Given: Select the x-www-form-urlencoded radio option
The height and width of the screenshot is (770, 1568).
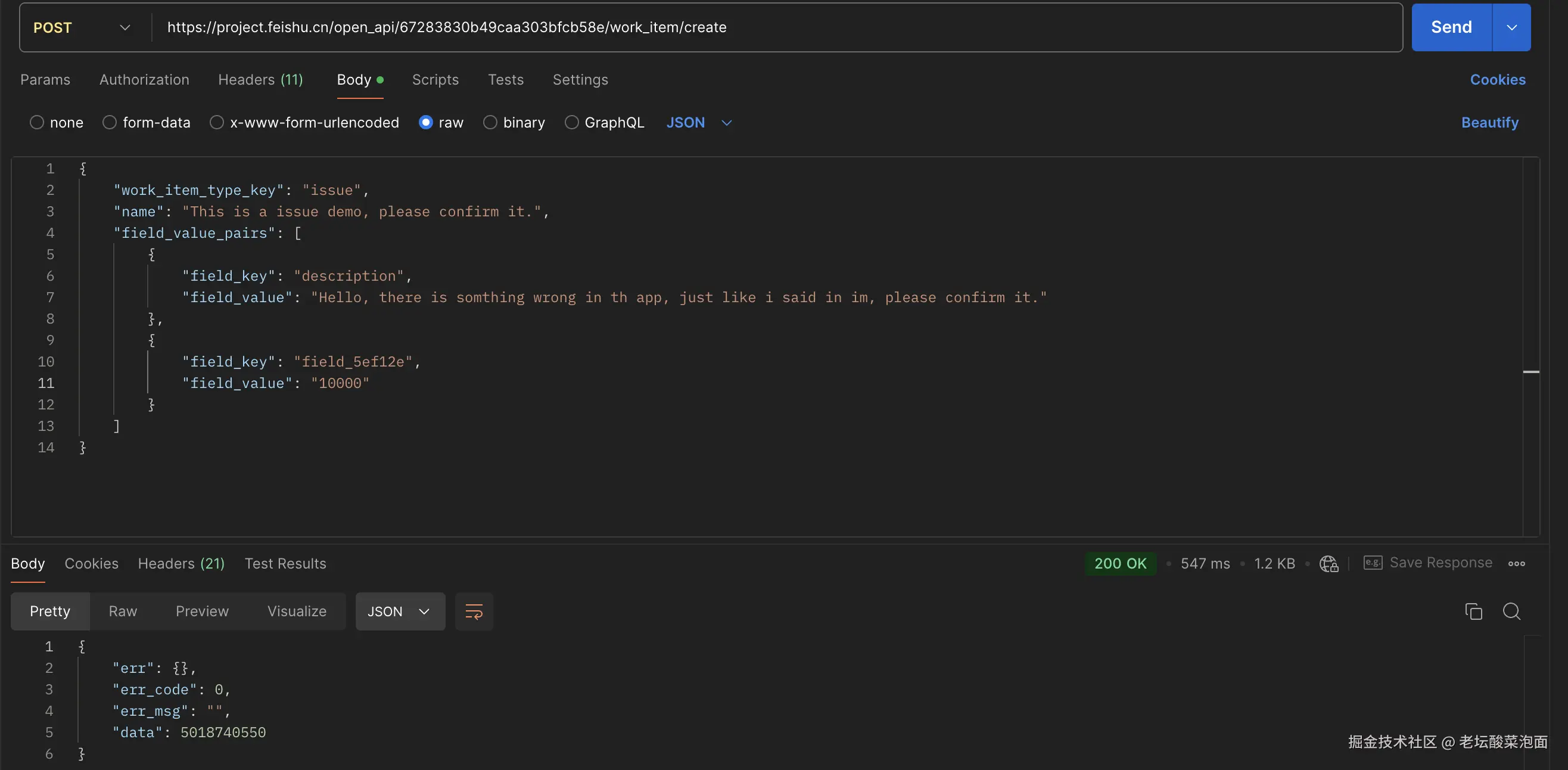Looking at the screenshot, I should coord(217,122).
